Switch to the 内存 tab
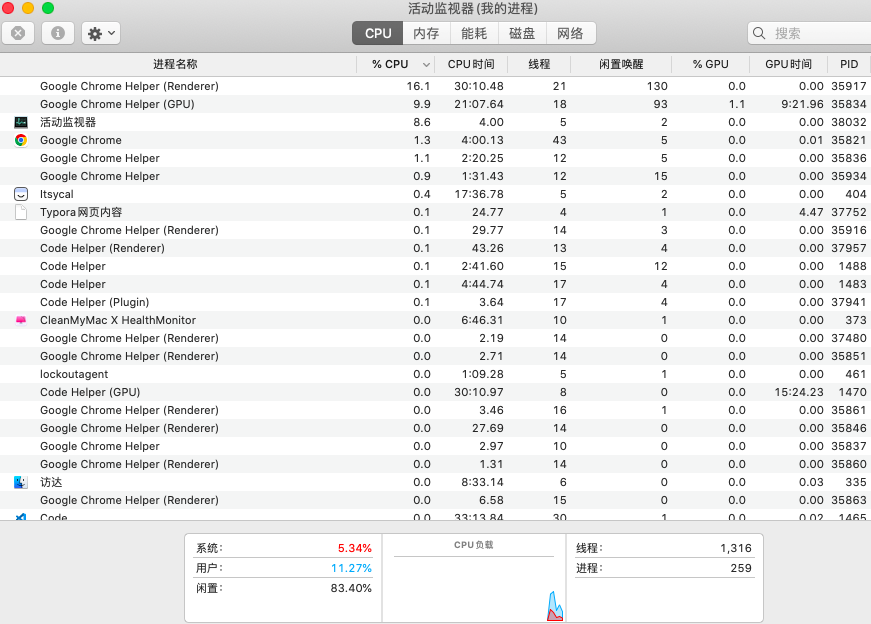 pos(426,33)
